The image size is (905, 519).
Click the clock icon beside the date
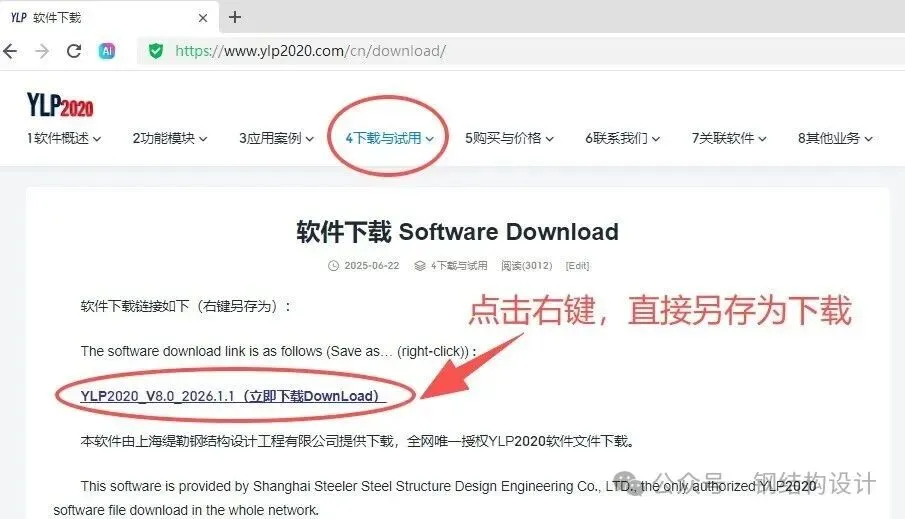(x=334, y=266)
